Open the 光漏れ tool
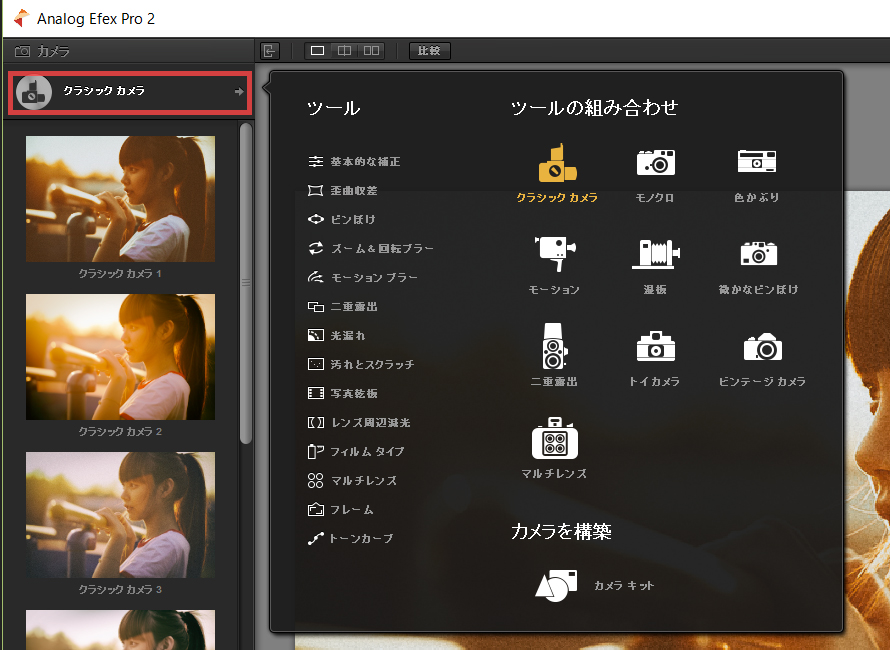This screenshot has height=650, width=890. 336,336
